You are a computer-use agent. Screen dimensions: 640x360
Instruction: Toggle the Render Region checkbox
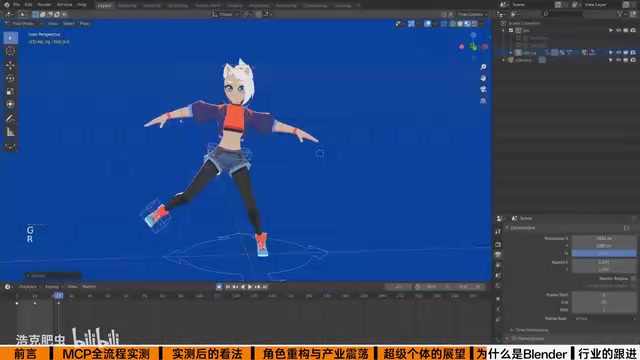click(633, 278)
